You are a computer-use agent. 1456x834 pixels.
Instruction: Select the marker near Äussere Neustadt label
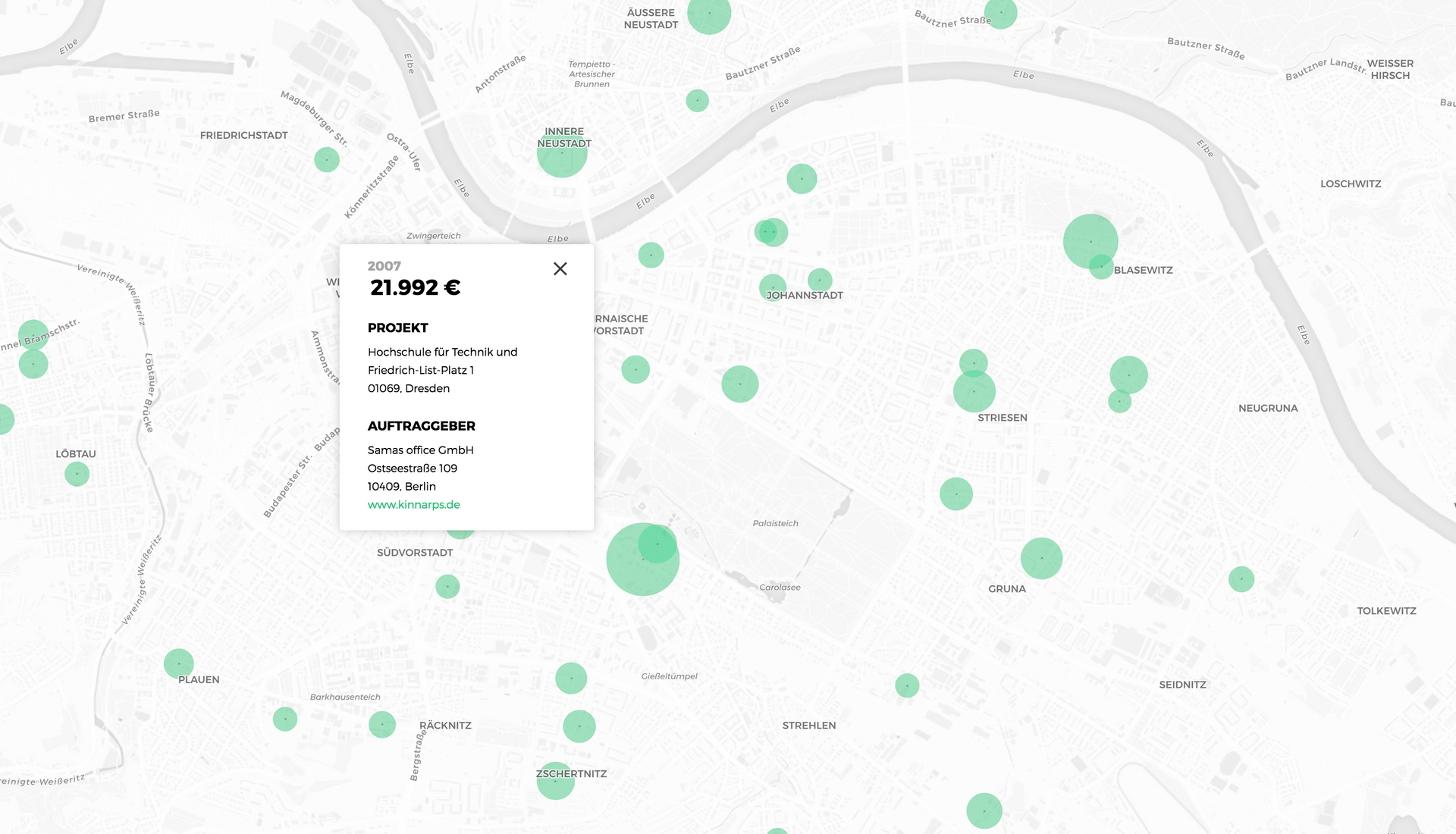(x=709, y=14)
